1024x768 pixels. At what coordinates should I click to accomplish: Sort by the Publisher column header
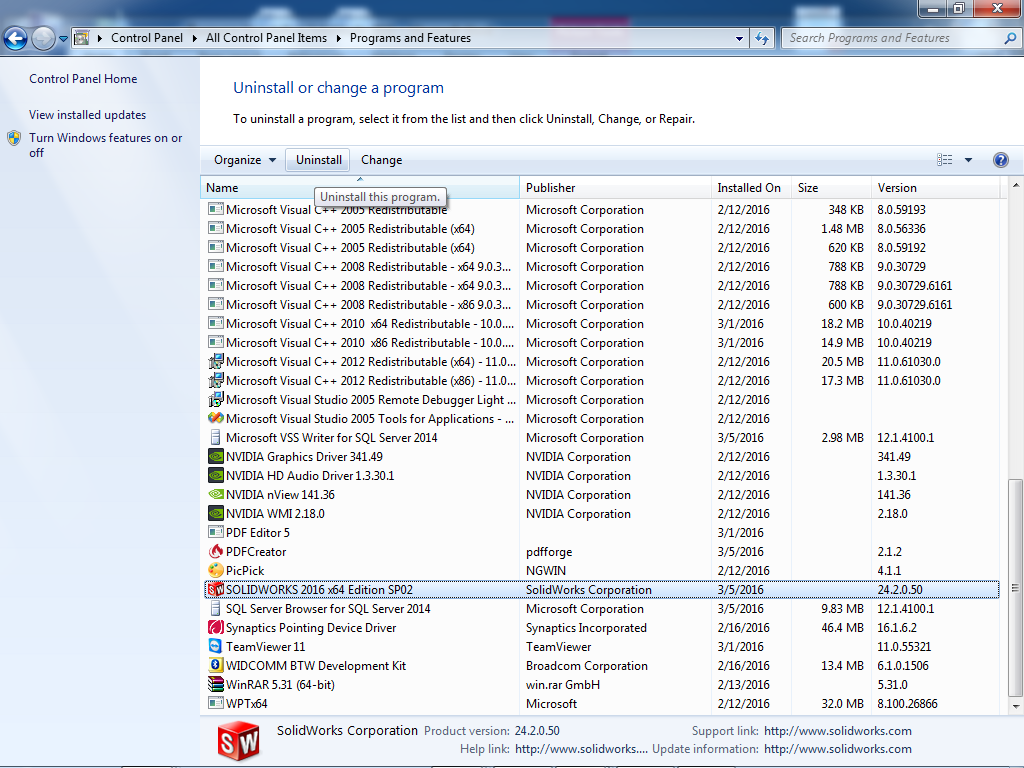point(615,187)
